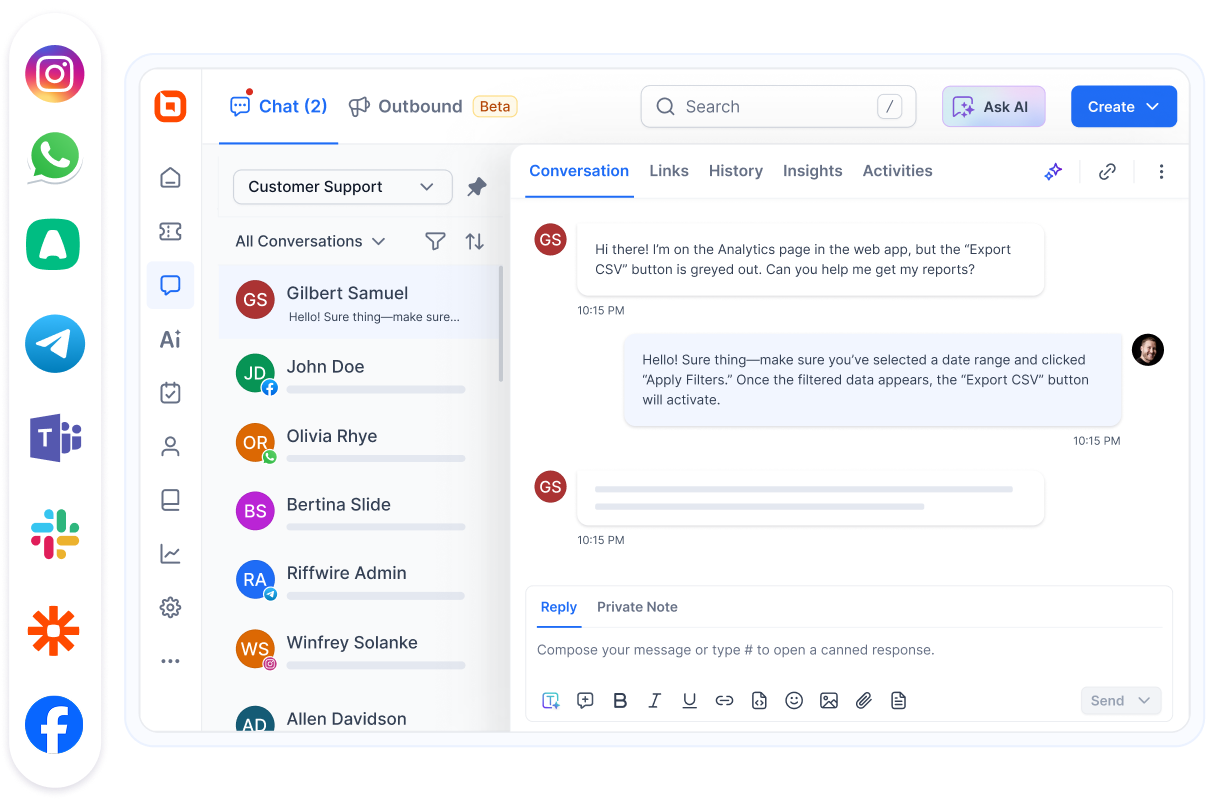The width and height of the screenshot is (1210, 800).
Task: Click the Telegram channel icon
Action: [x=55, y=344]
